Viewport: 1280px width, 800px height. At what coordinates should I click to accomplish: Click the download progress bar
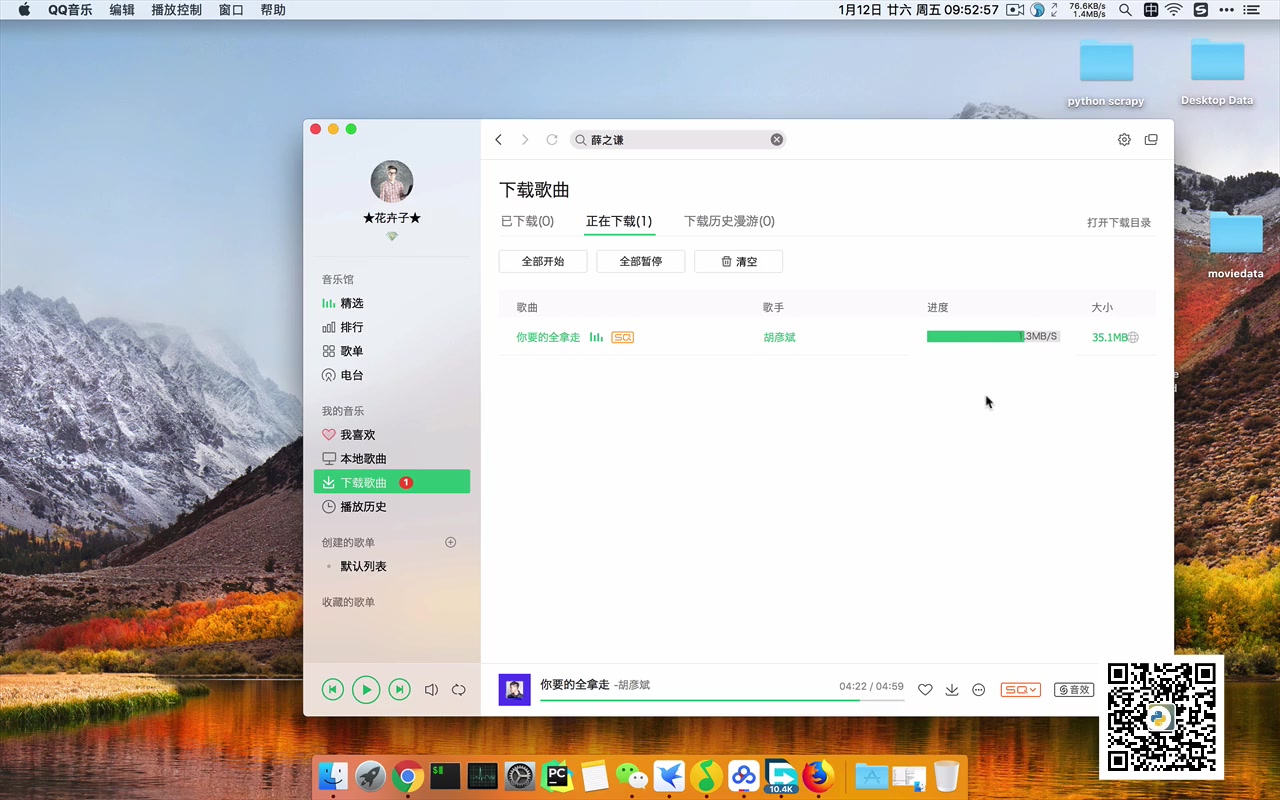tap(993, 337)
